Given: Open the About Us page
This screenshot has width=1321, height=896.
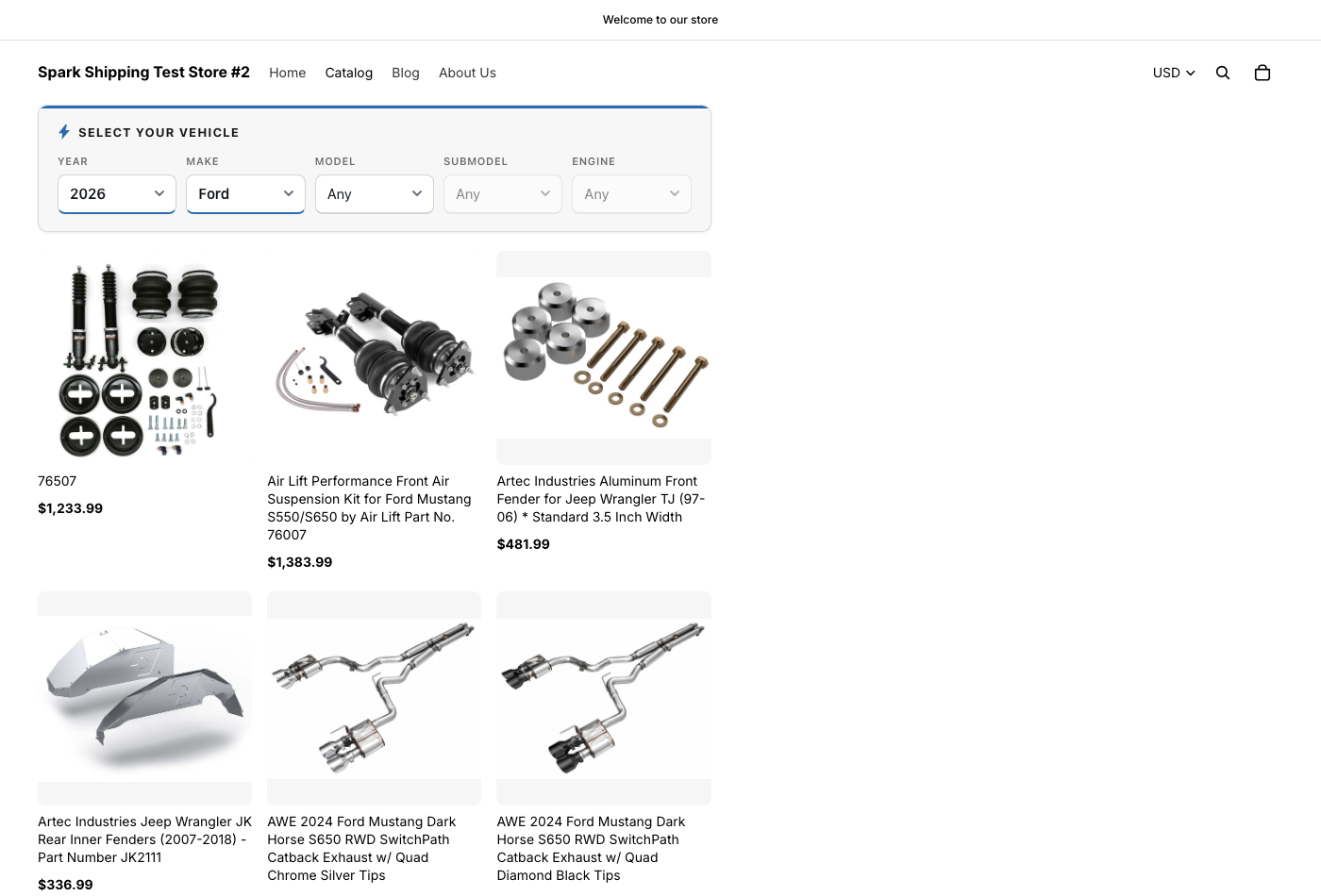Looking at the screenshot, I should tap(467, 73).
